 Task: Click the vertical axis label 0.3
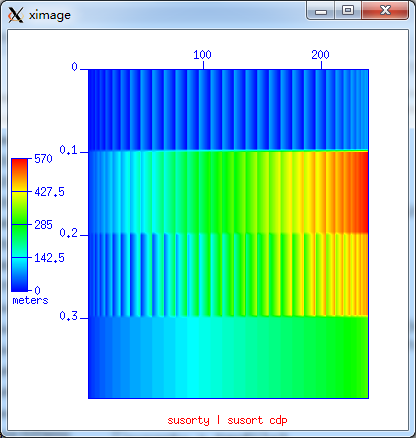pos(68,316)
